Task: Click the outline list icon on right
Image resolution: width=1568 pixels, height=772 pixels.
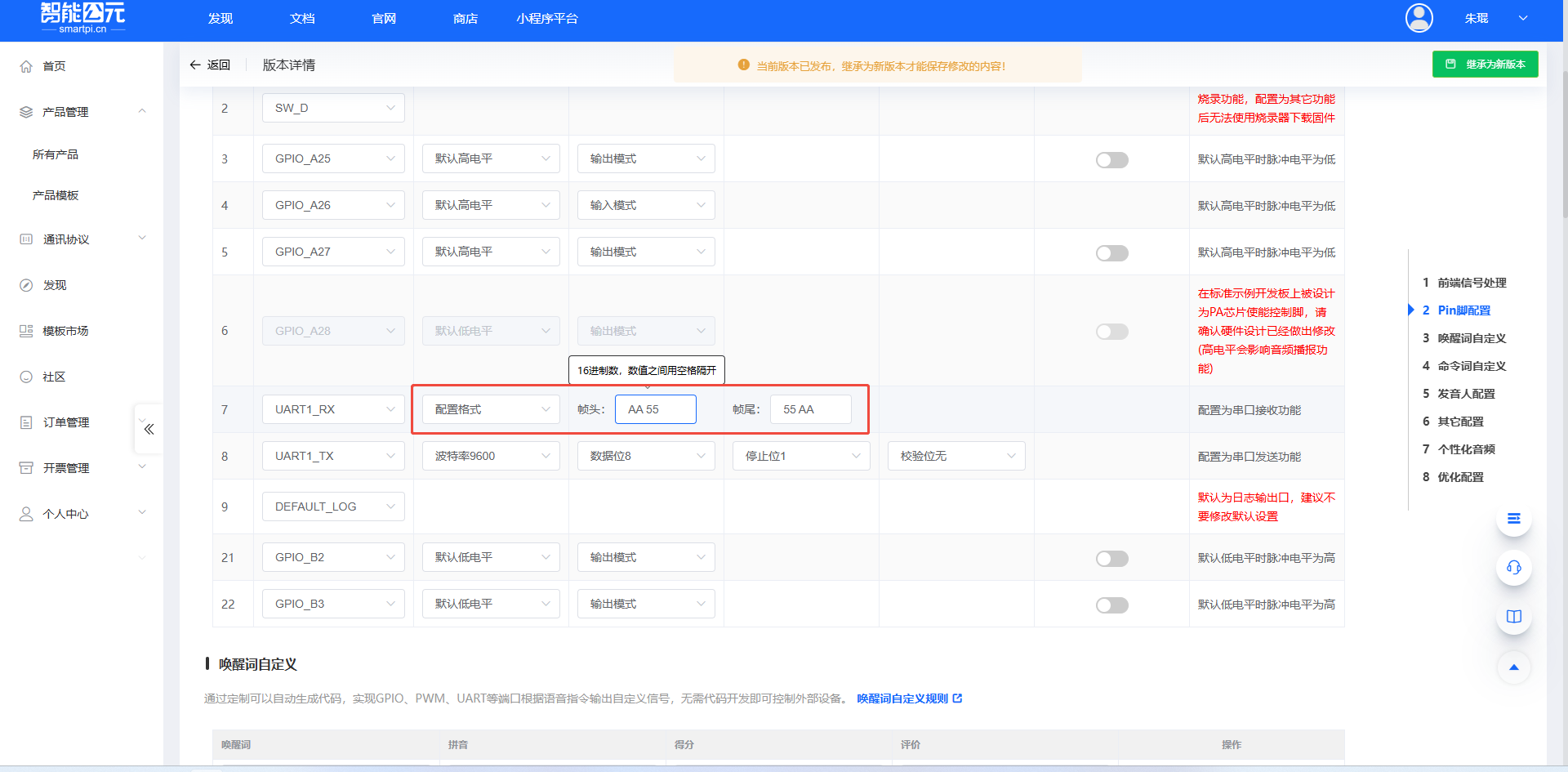Action: (1514, 519)
